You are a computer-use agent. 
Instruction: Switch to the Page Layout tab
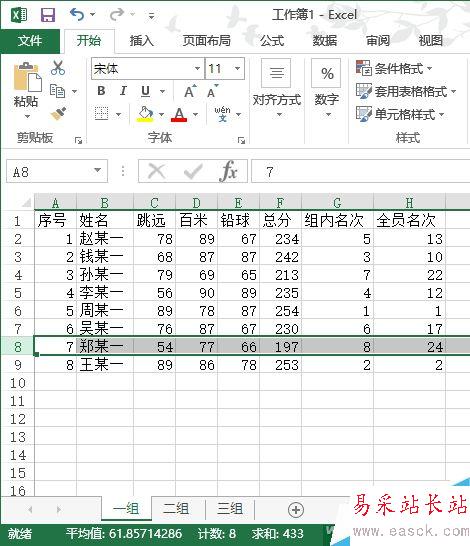click(206, 41)
